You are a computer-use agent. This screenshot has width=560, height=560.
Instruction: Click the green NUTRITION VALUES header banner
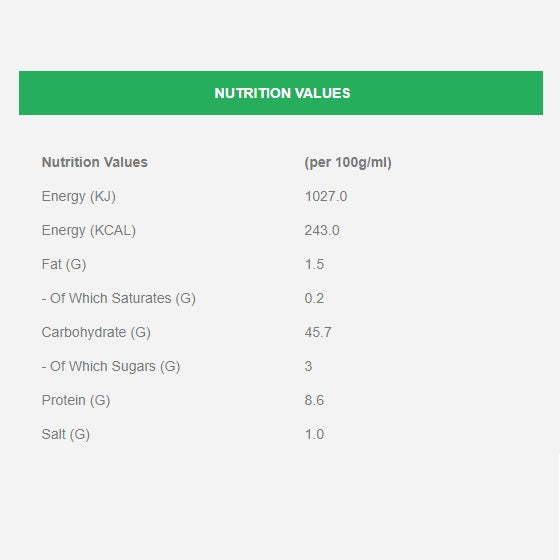(281, 93)
